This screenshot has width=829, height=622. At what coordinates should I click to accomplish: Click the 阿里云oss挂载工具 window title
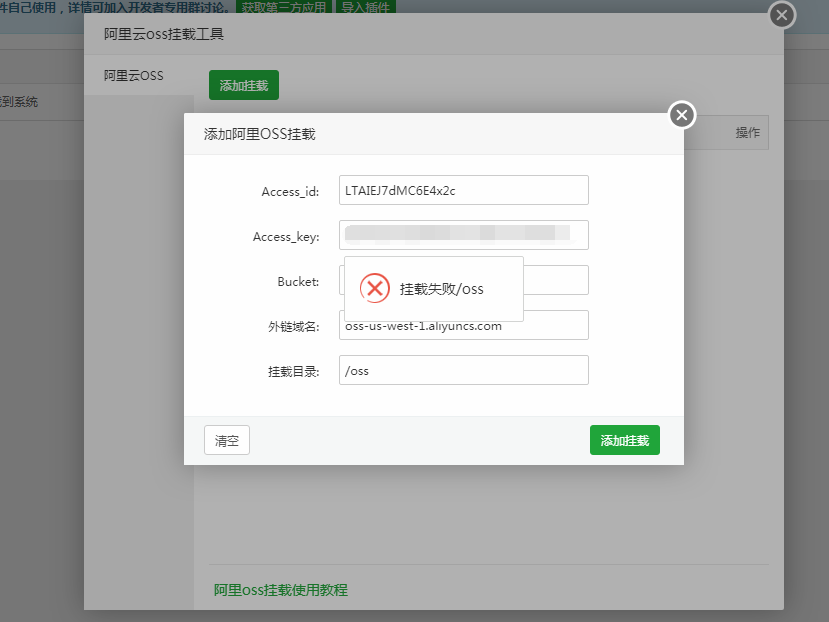click(164, 34)
